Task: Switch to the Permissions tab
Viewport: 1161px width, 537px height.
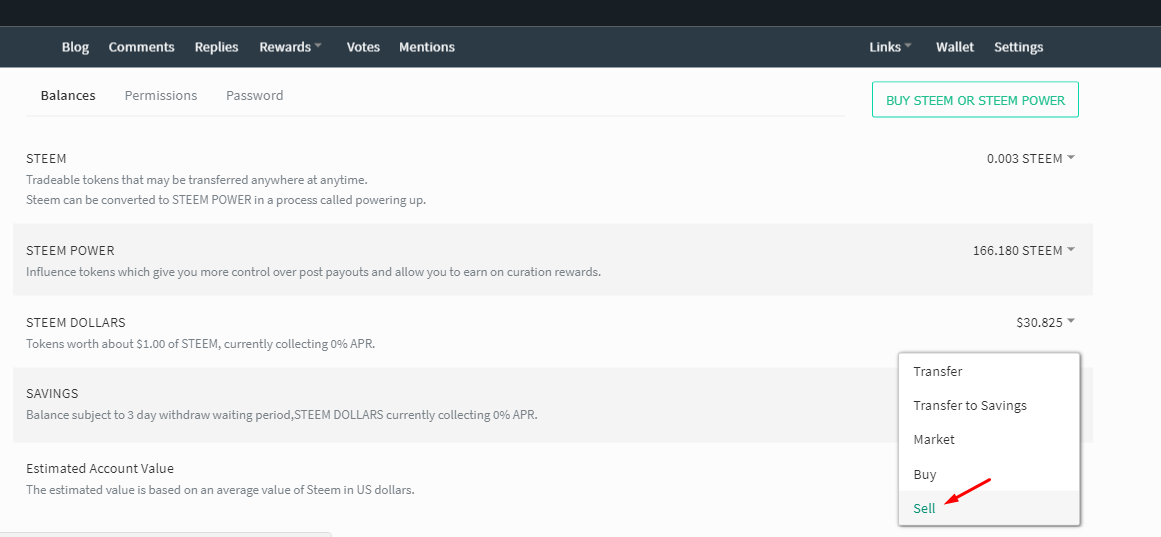Action: (161, 96)
